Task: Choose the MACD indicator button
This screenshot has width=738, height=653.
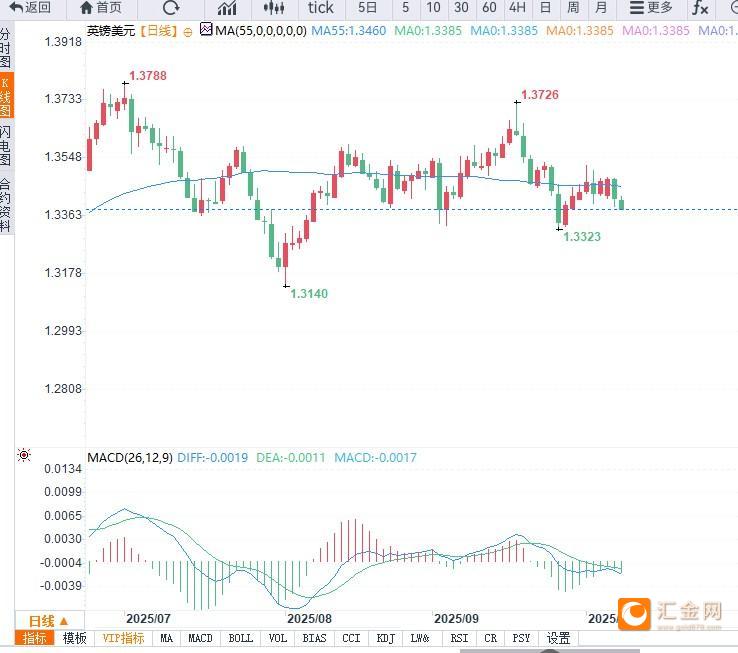Action: (x=201, y=638)
